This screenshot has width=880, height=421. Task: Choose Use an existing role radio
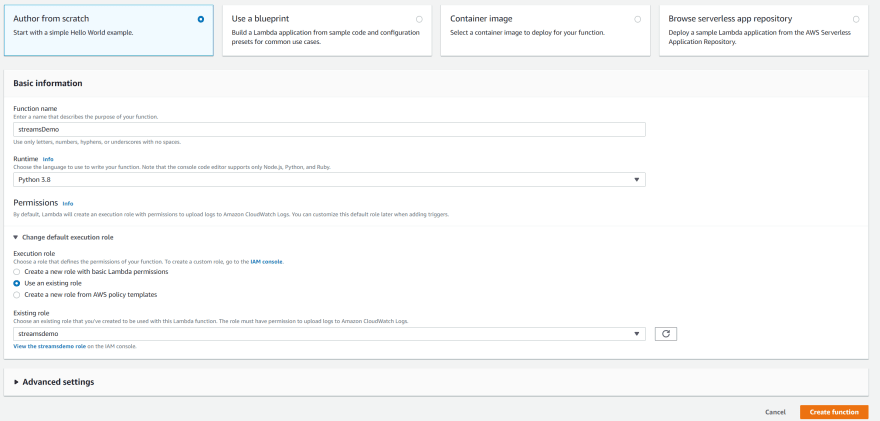(x=17, y=283)
